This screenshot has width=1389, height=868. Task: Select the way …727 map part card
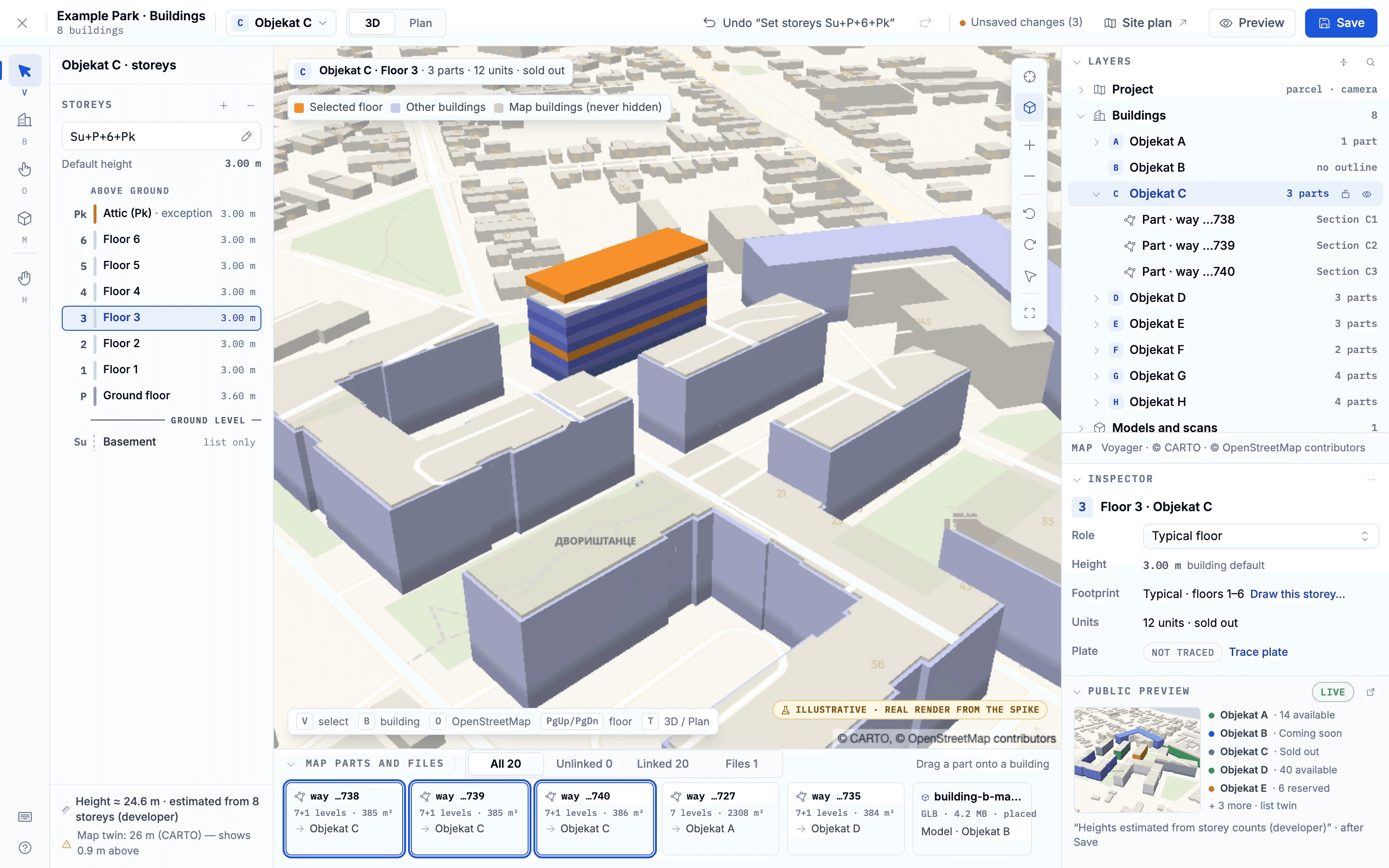click(720, 818)
